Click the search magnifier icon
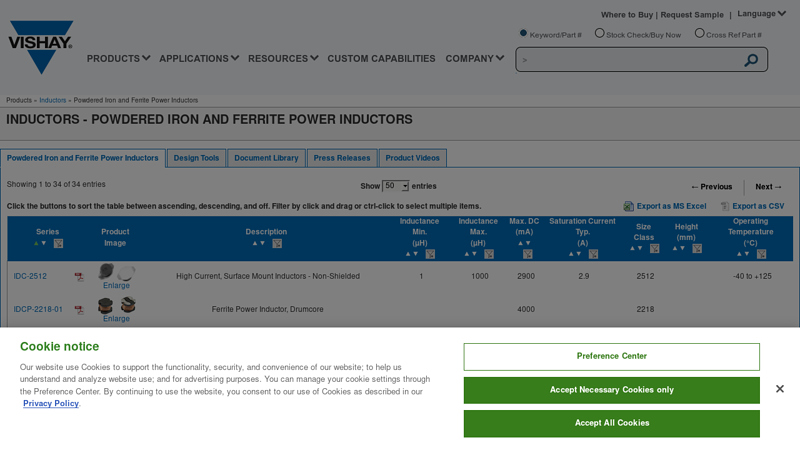Screen dimensions: 800x450 pyautogui.click(x=751, y=60)
